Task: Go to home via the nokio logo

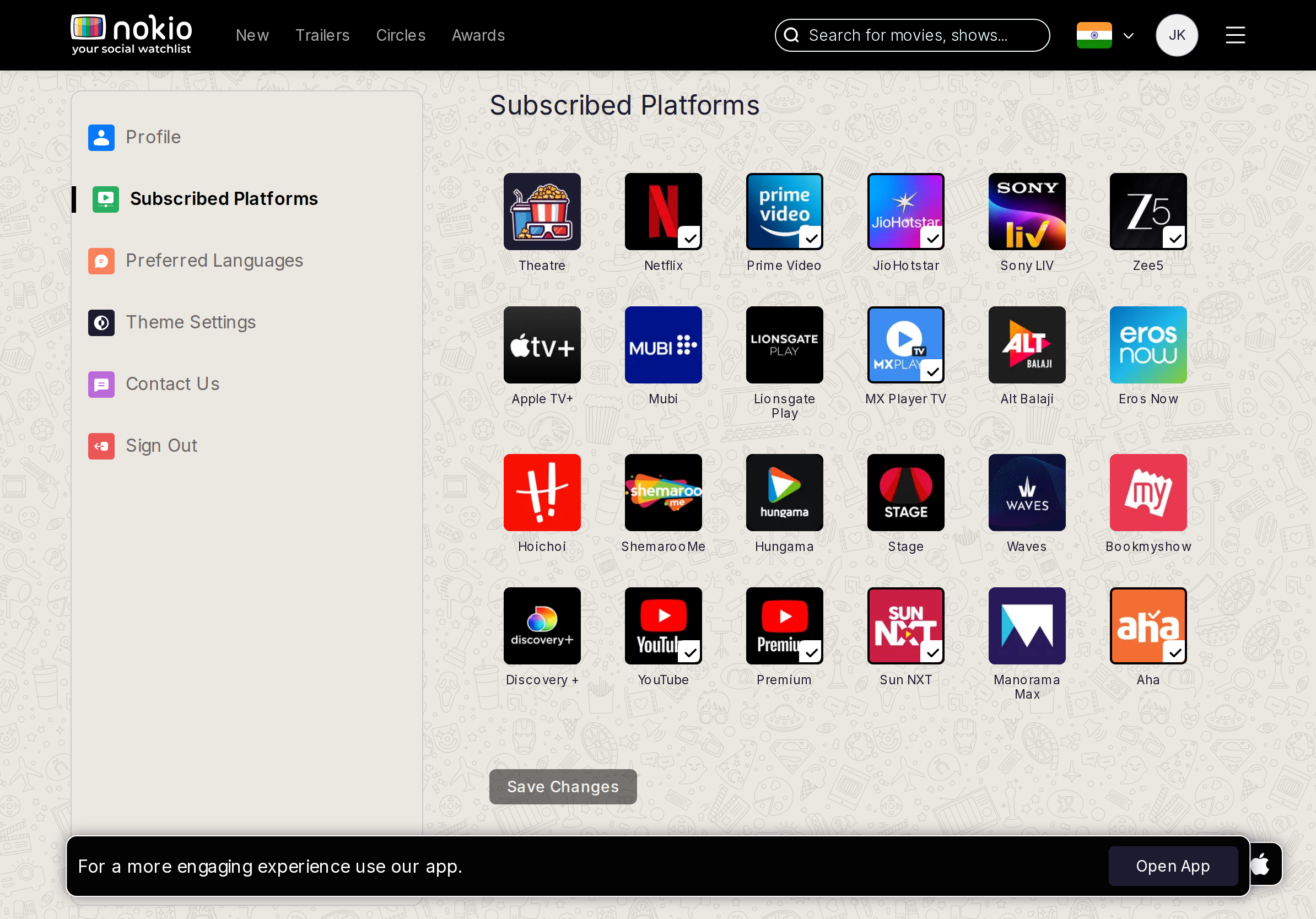Action: tap(131, 34)
